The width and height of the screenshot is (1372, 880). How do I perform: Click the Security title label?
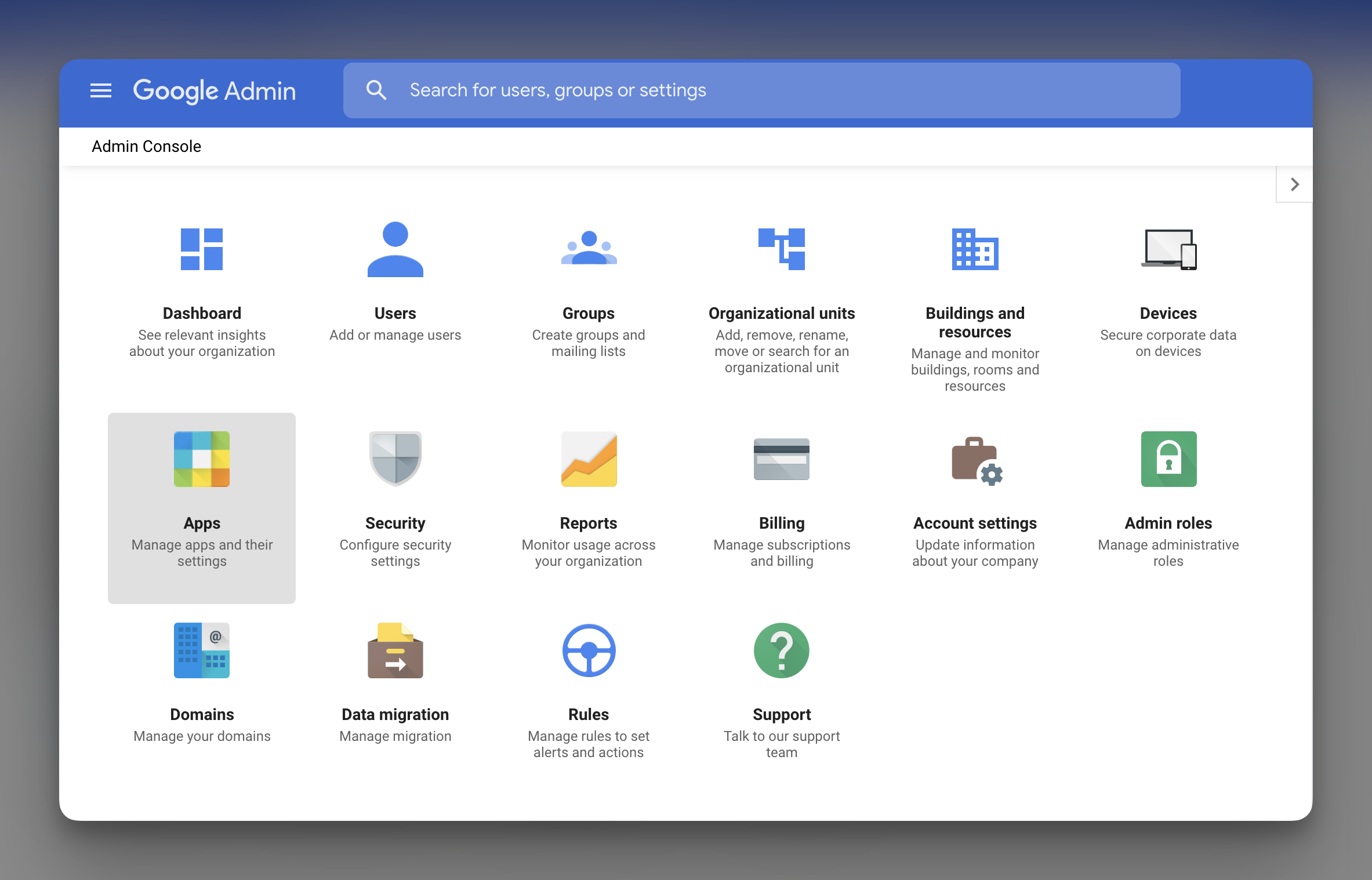click(x=395, y=523)
